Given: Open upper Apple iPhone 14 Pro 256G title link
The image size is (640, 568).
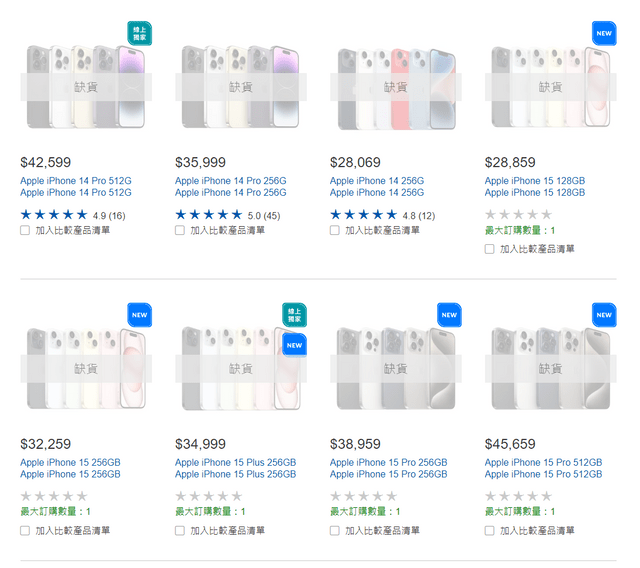Looking at the screenshot, I should pos(231,181).
